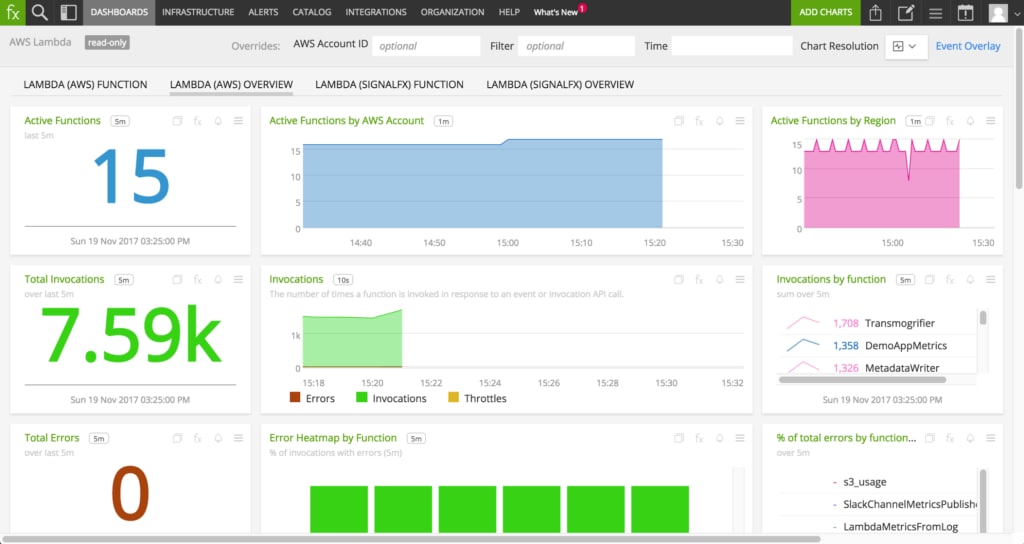The height and width of the screenshot is (544, 1024).
Task: Click the Invocations by function horizontal scrollbar
Action: pyautogui.click(x=862, y=379)
